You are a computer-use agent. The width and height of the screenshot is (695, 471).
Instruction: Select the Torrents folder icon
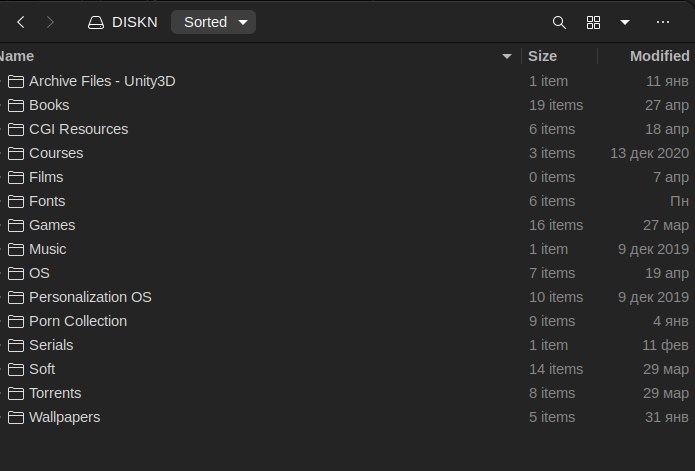(16, 393)
